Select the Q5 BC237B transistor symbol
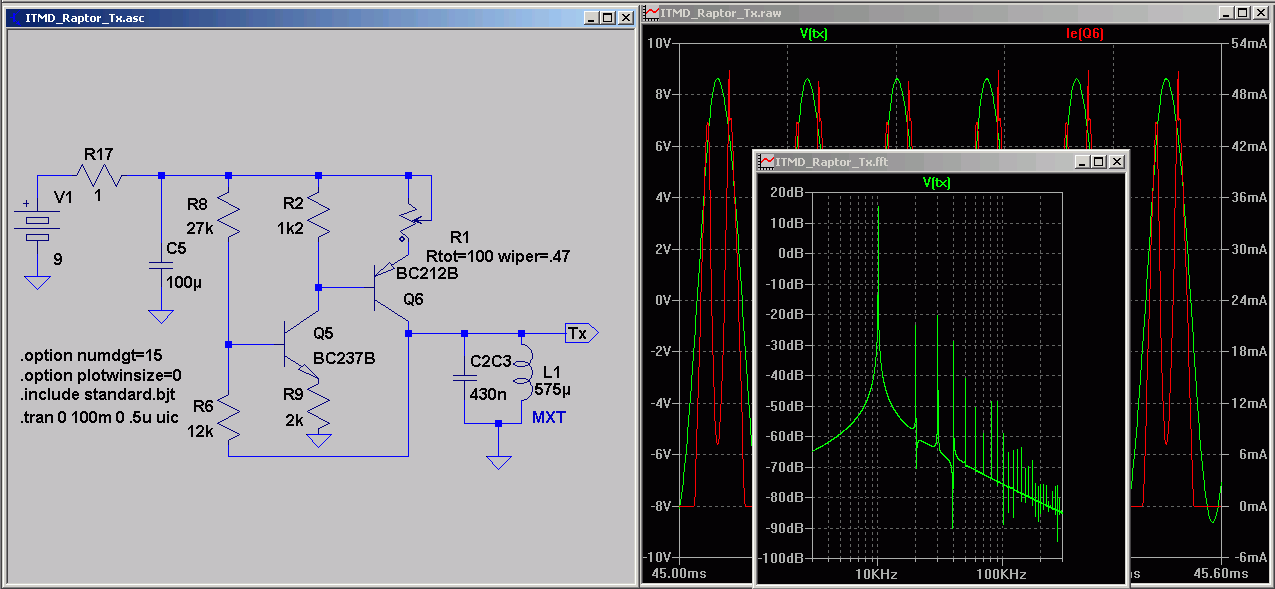 [x=300, y=345]
